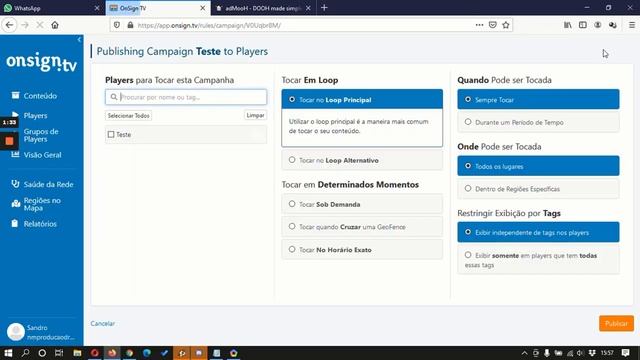The image size is (640, 360).
Task: Open Firefox hamburger menu
Action: click(631, 25)
